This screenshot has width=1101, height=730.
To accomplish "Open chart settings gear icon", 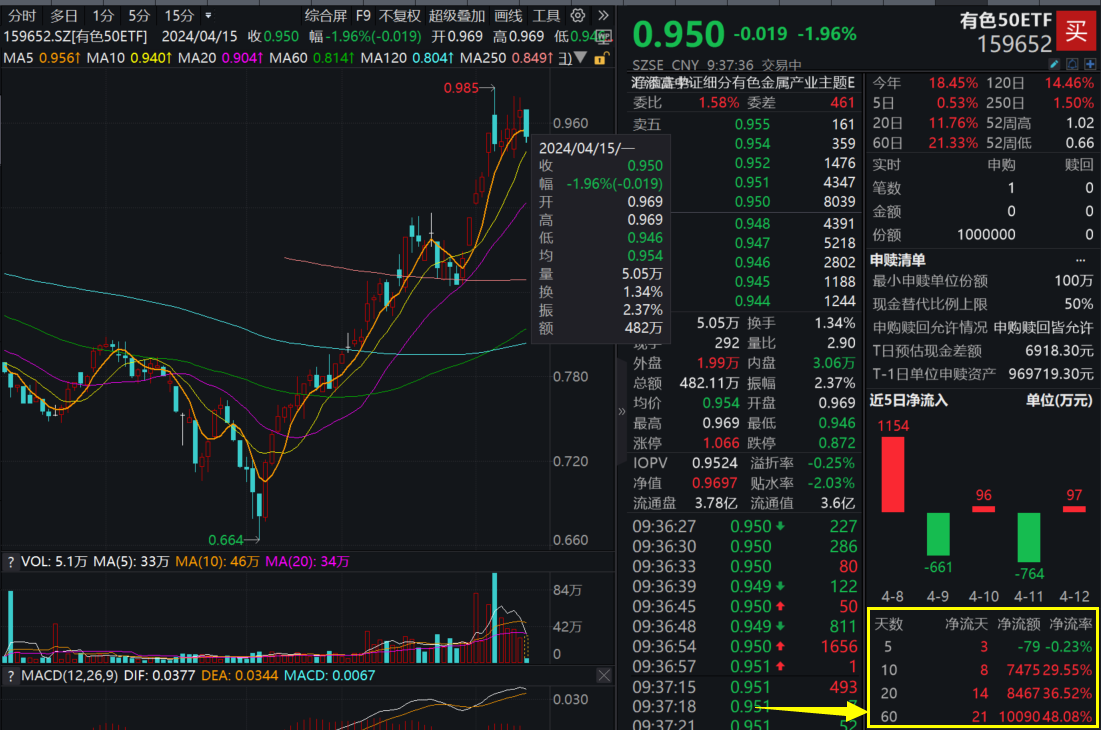I will pyautogui.click(x=578, y=15).
